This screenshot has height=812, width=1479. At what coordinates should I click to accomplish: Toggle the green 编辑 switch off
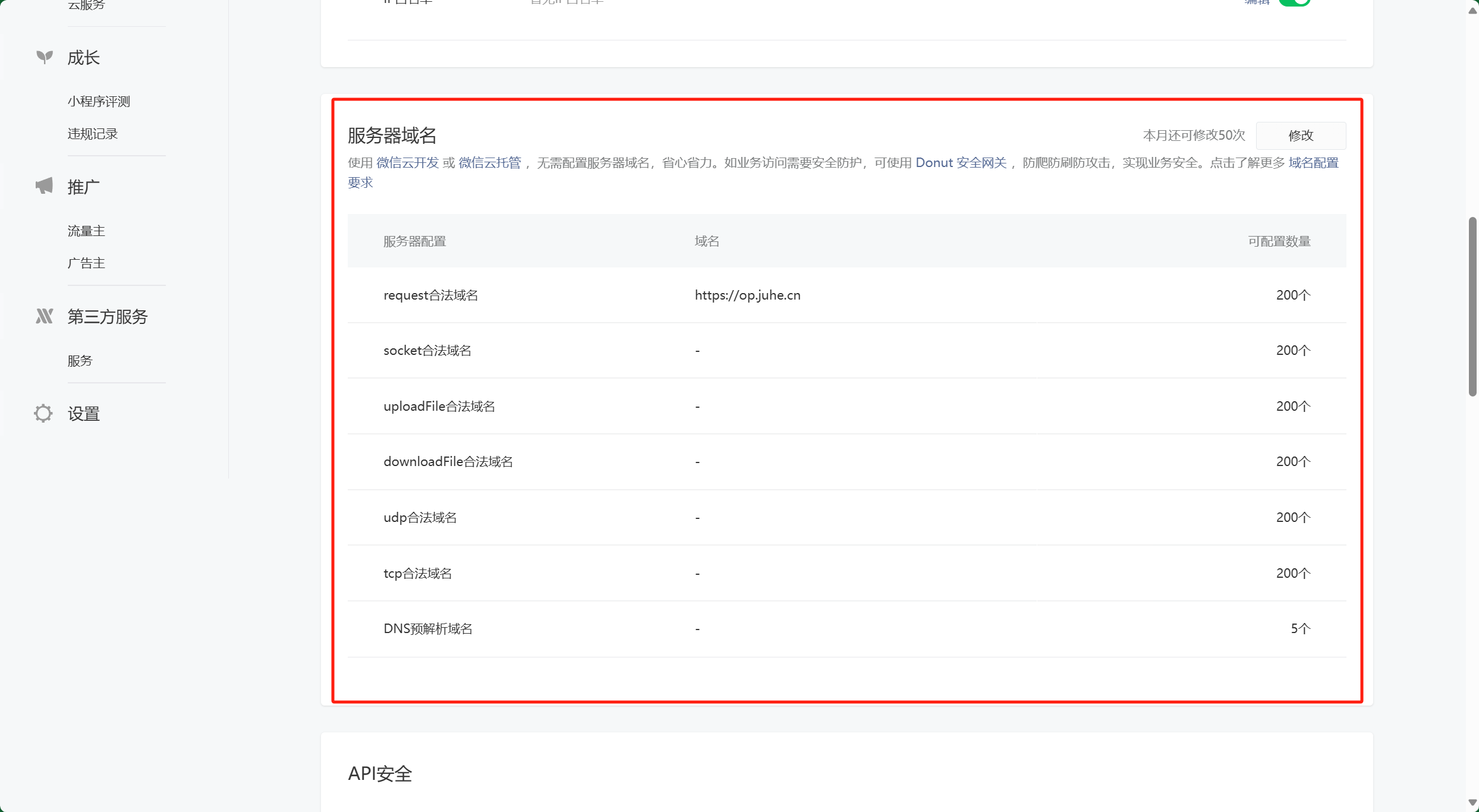point(1296,4)
